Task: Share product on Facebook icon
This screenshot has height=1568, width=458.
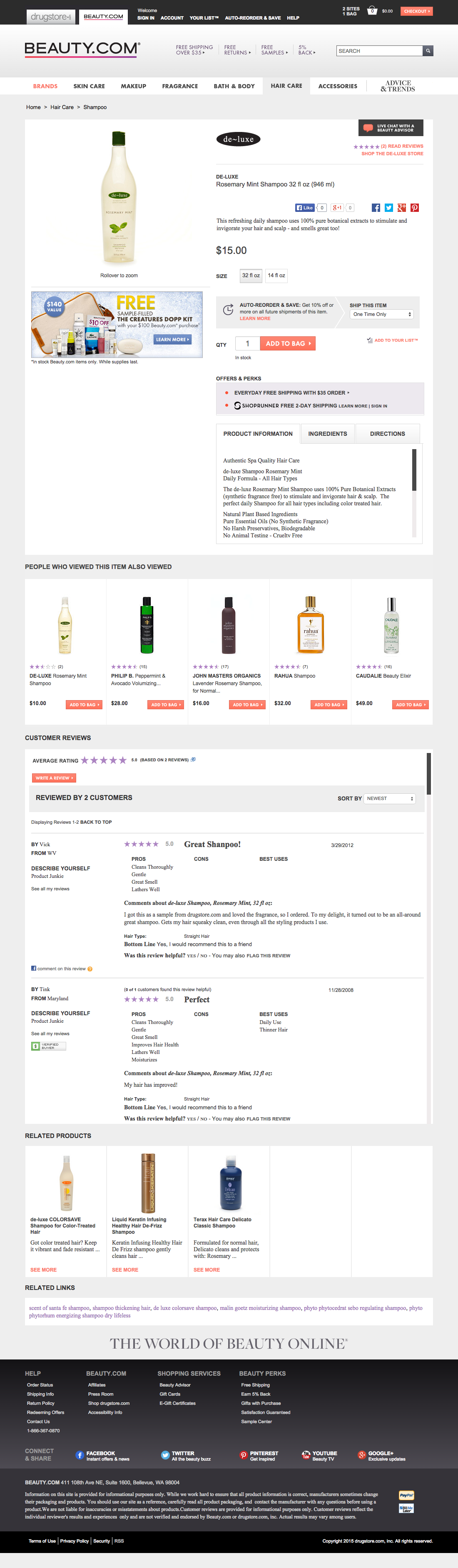Action: (376, 208)
